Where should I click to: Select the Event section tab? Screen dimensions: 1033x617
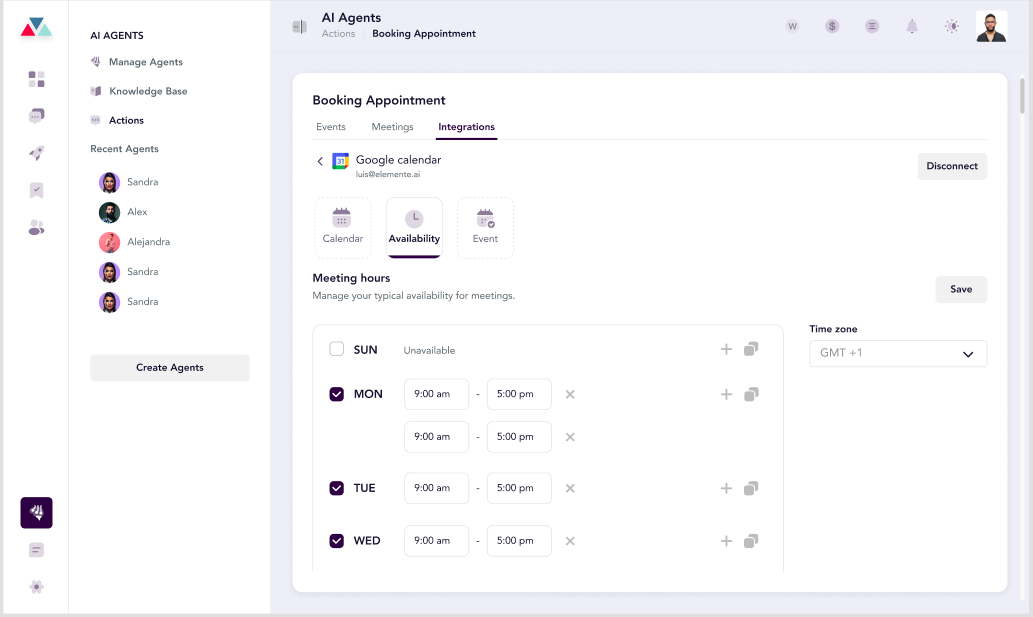coord(485,228)
